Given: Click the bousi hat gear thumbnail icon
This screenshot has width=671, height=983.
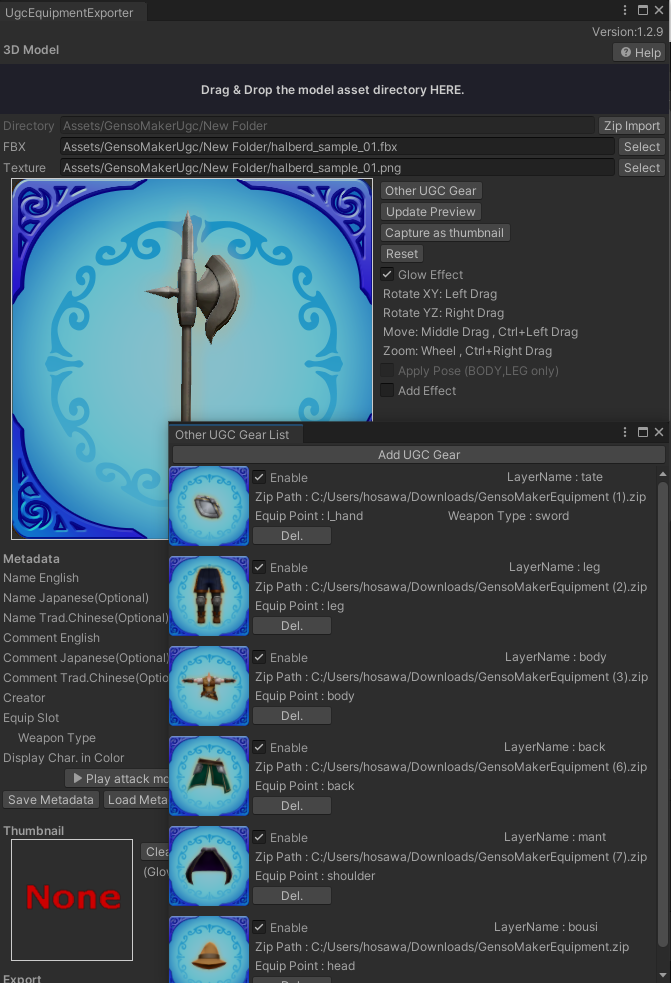Looking at the screenshot, I should click(209, 950).
